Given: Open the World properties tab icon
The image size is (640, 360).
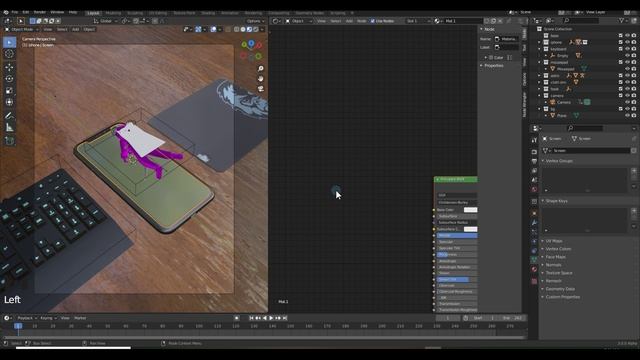Looking at the screenshot, I should click(x=534, y=189).
